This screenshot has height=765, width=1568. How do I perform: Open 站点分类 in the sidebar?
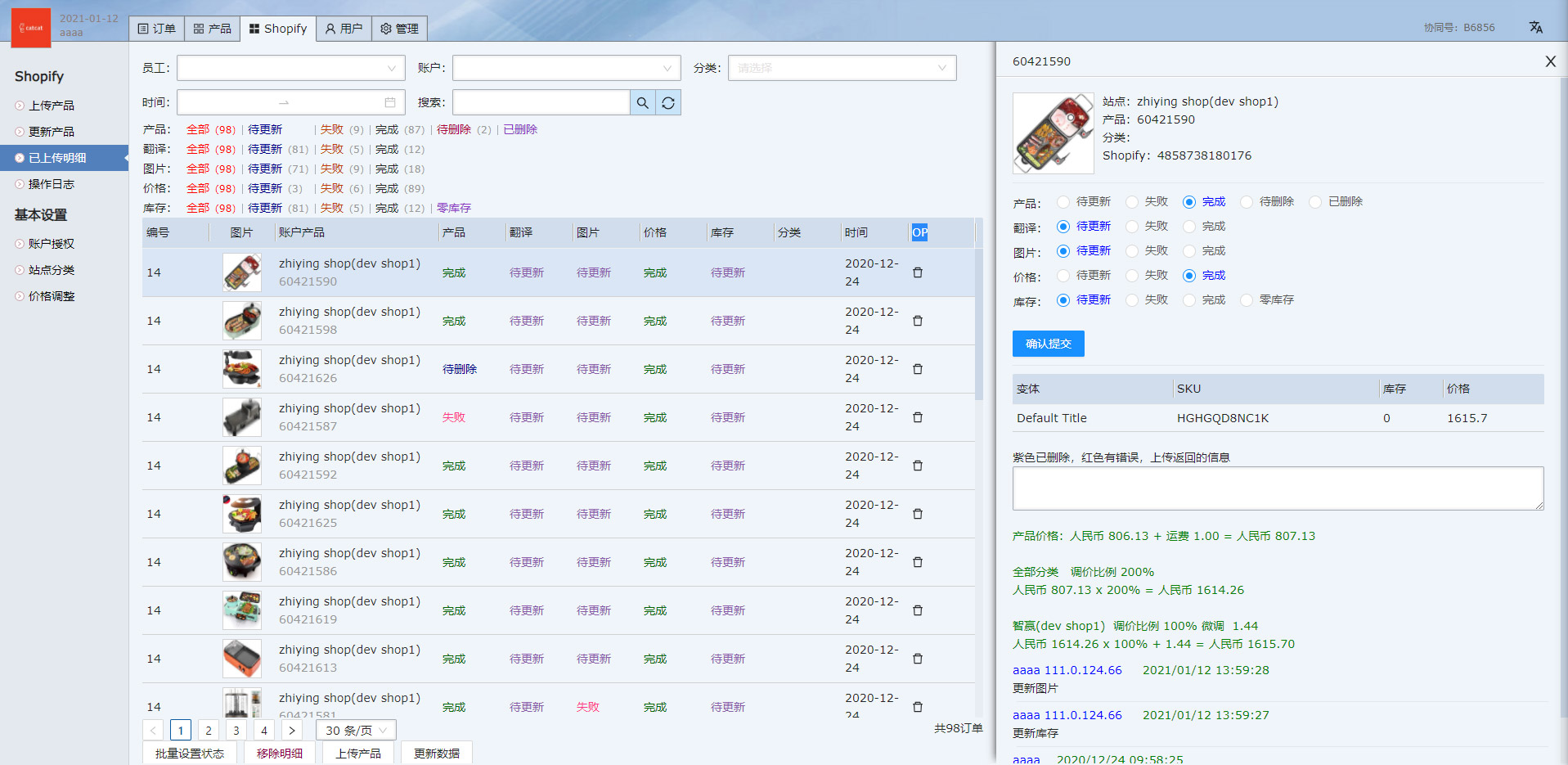[x=52, y=270]
